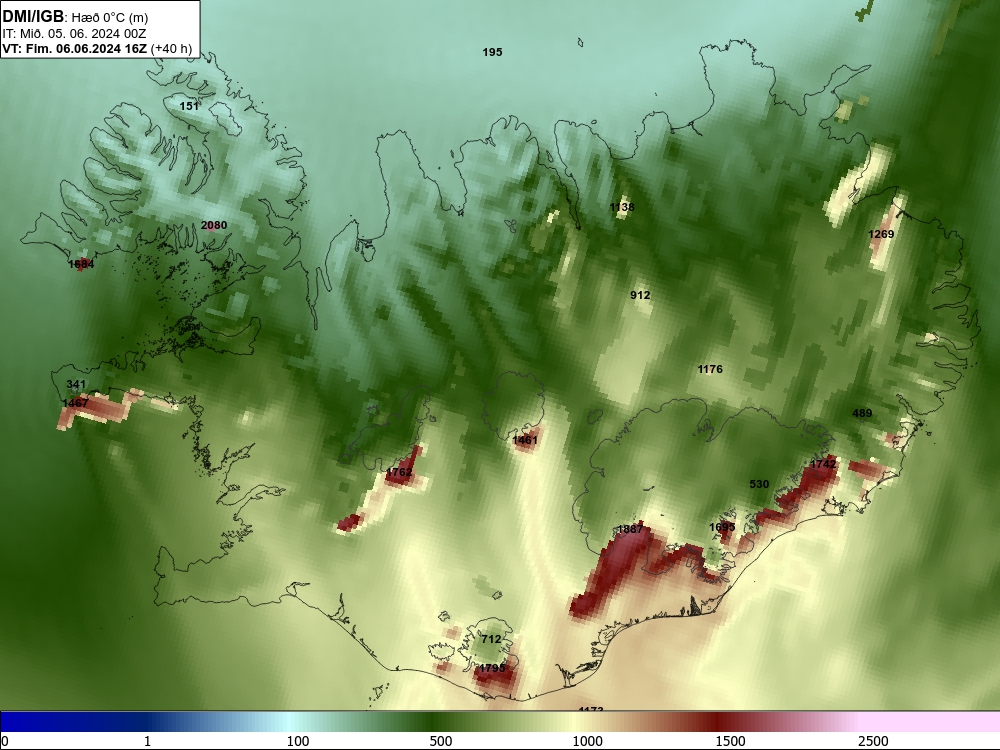Click the value 195 over the northern sea
This screenshot has width=1000, height=750.
[x=492, y=52]
